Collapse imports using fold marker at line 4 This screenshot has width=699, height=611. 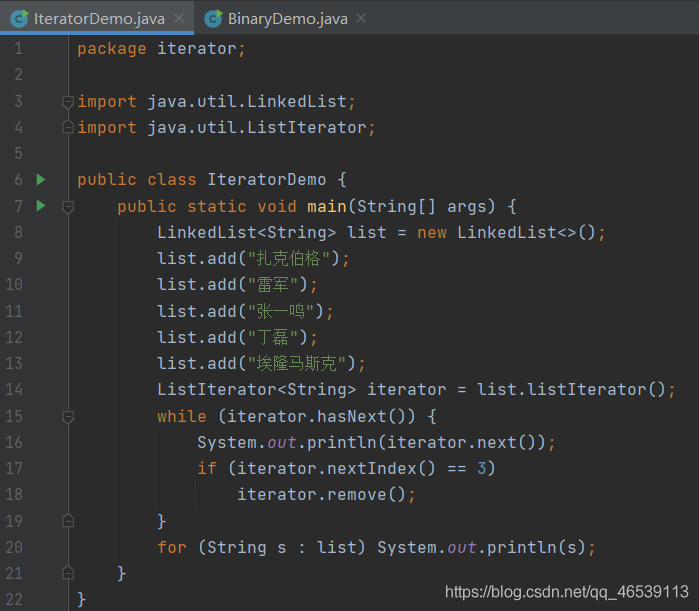68,127
